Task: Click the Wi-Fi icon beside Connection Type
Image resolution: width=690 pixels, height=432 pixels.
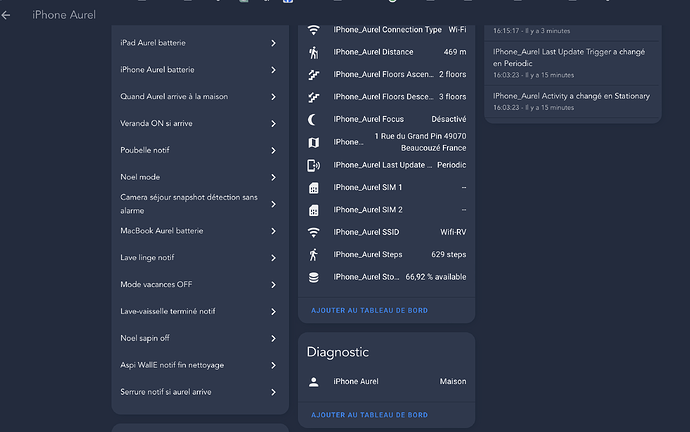Action: pyautogui.click(x=313, y=30)
